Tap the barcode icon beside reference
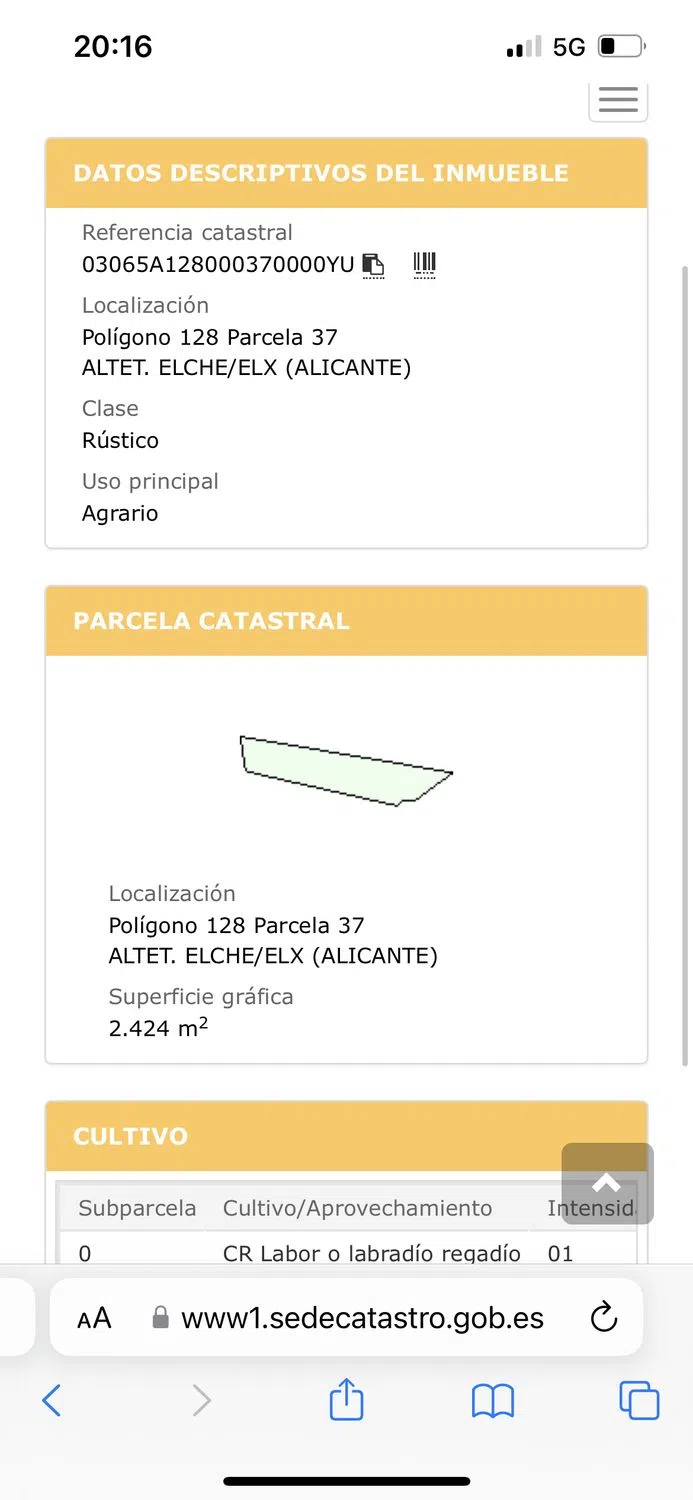The height and width of the screenshot is (1500, 693). click(425, 265)
